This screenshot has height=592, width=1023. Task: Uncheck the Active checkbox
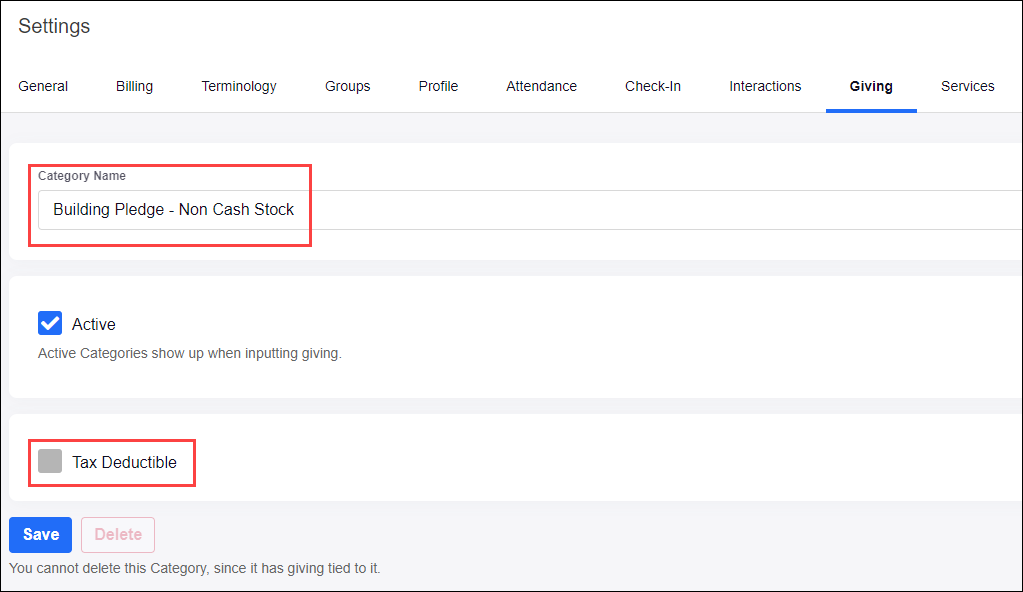pos(50,323)
